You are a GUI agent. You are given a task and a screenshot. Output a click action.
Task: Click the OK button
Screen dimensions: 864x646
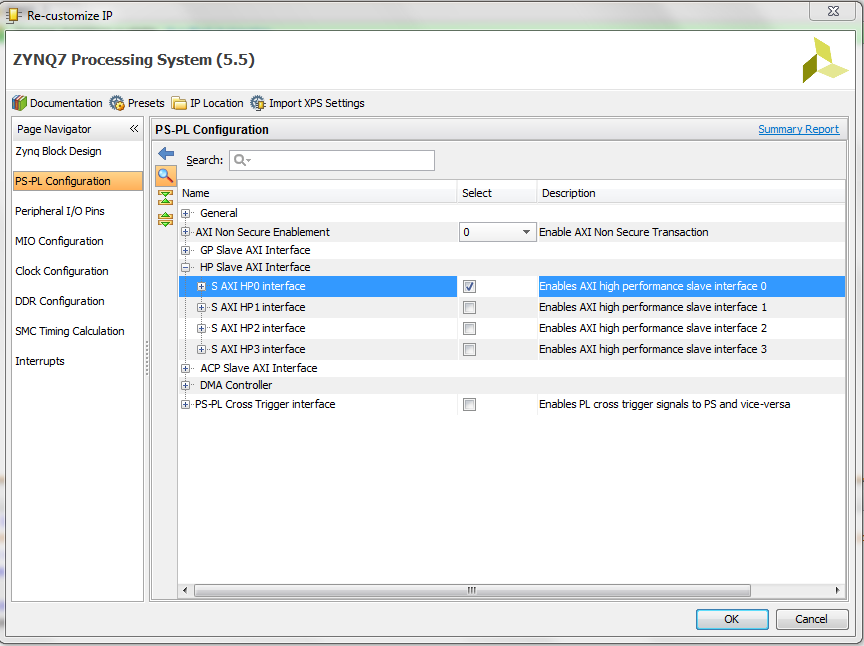[x=732, y=619]
